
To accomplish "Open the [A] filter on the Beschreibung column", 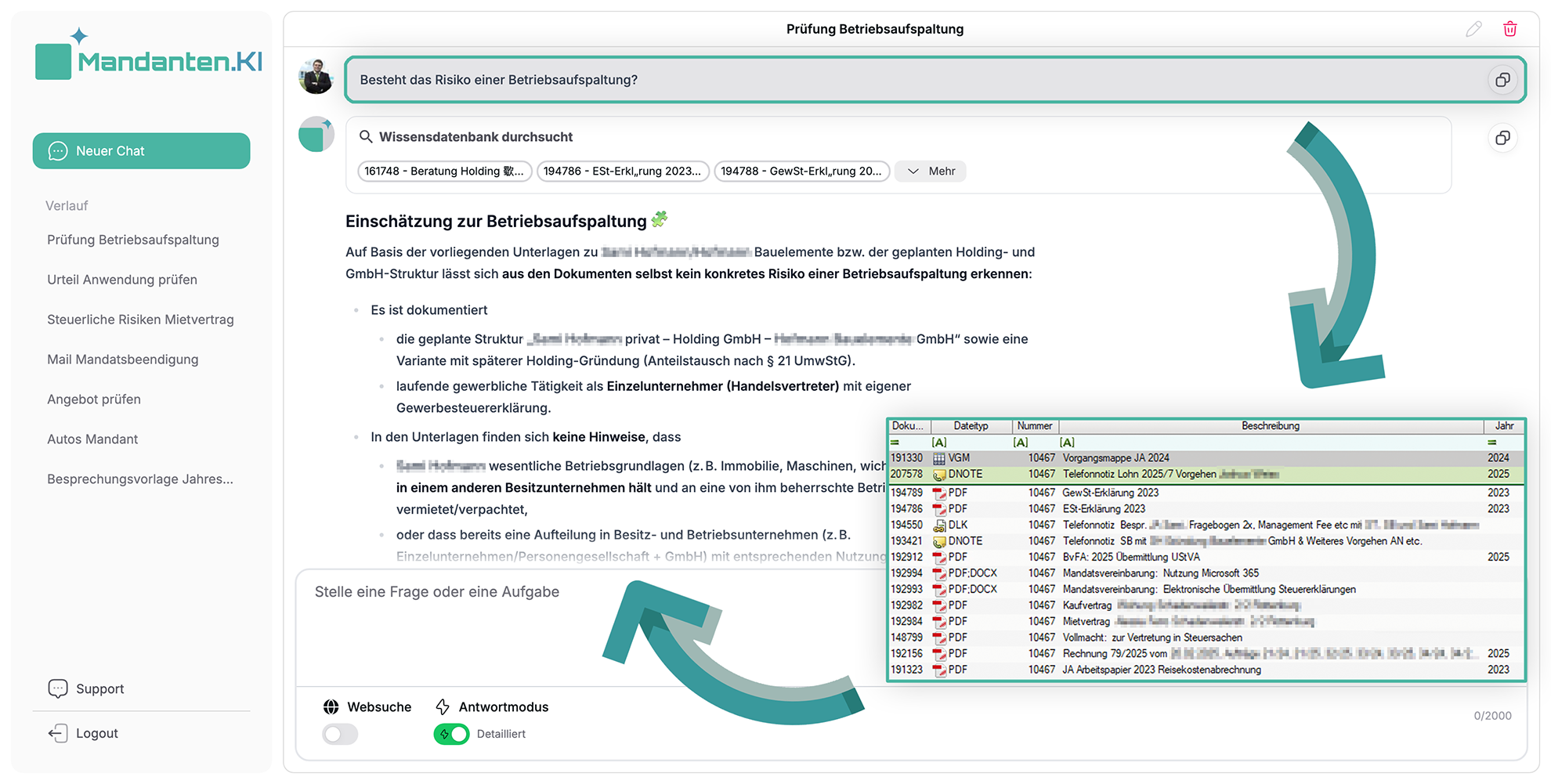I will (x=1067, y=442).
